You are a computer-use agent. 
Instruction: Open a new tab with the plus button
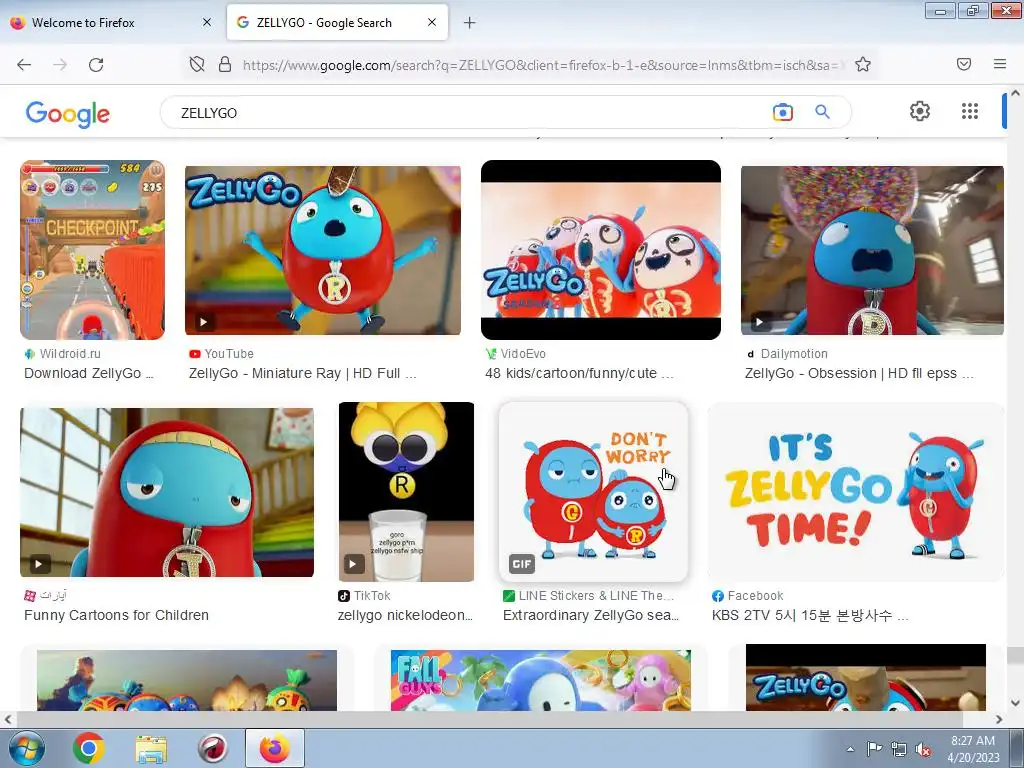point(470,23)
